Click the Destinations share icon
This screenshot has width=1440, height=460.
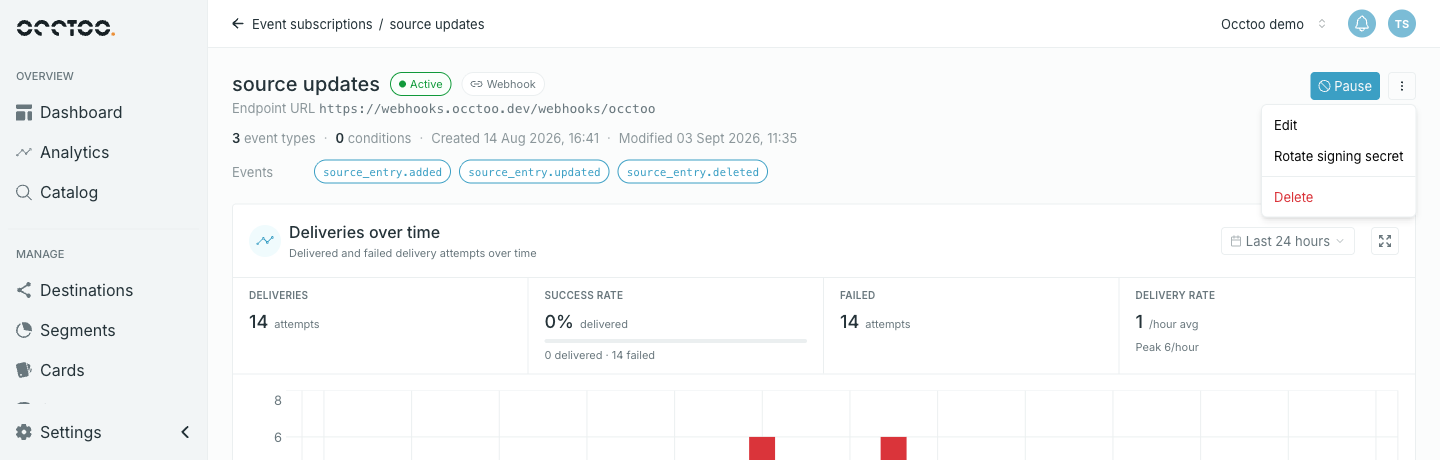[x=24, y=290]
